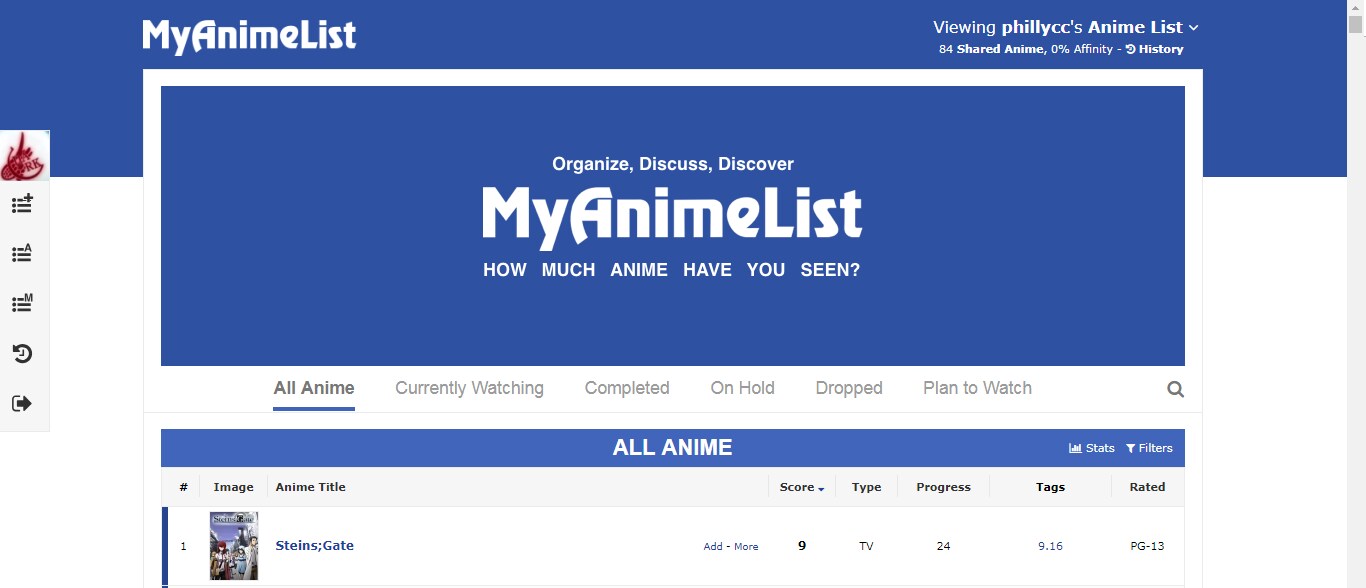Open the Stats chart button

pos(1092,448)
